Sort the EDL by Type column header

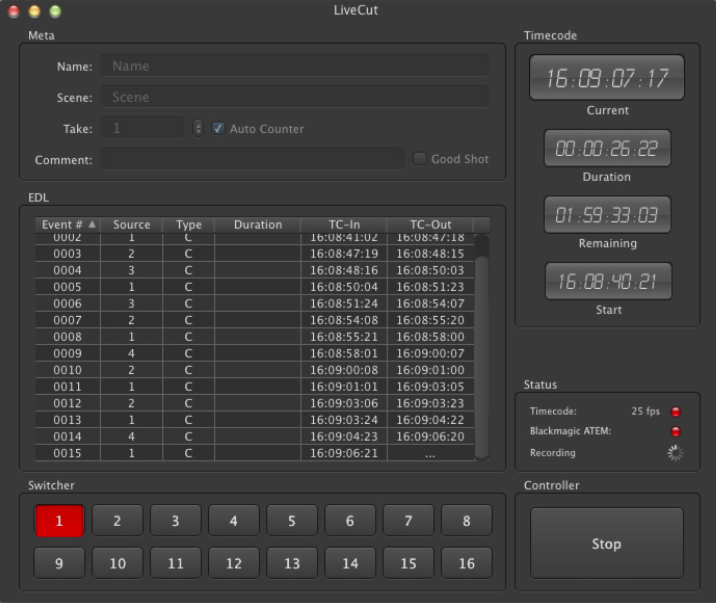[189, 225]
